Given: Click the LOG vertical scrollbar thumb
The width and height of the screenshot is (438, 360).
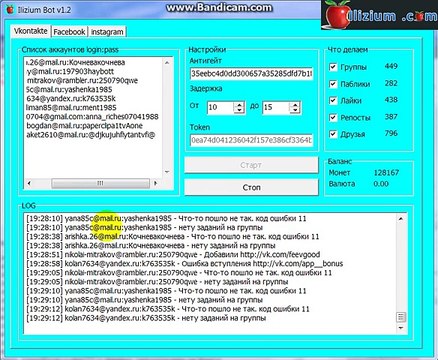Looking at the screenshot, I should (401, 317).
